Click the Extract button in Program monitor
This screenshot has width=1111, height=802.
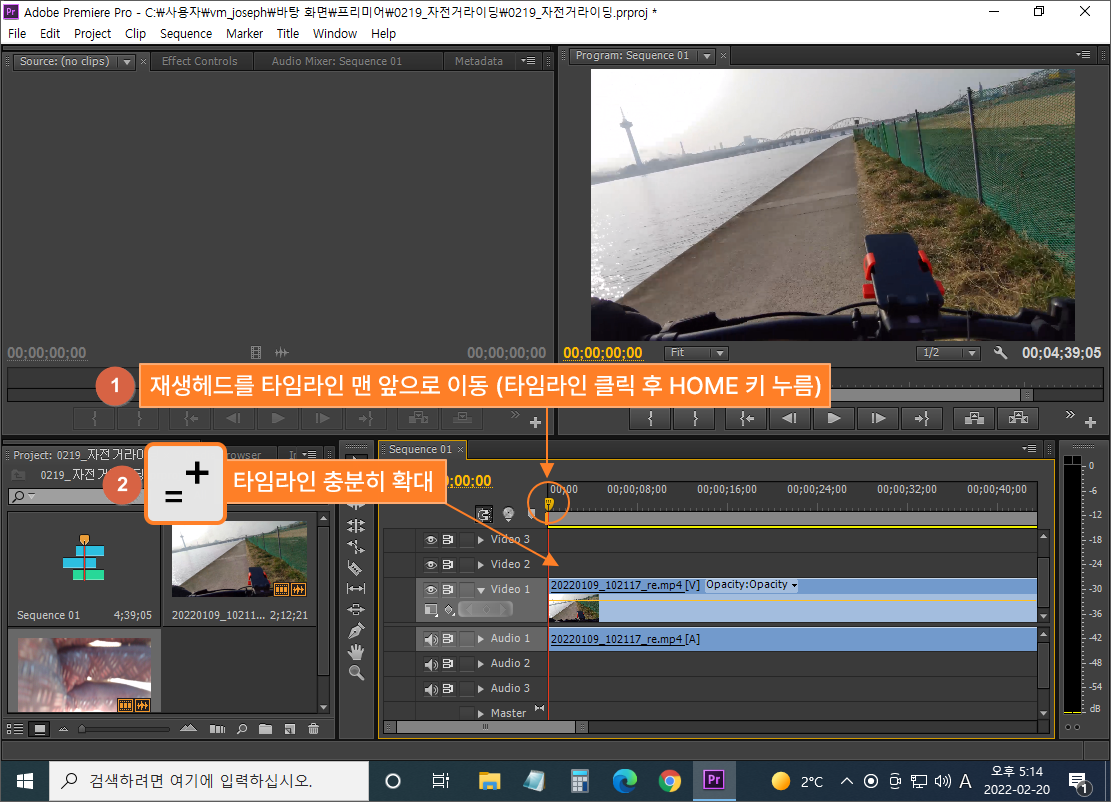coord(1018,419)
